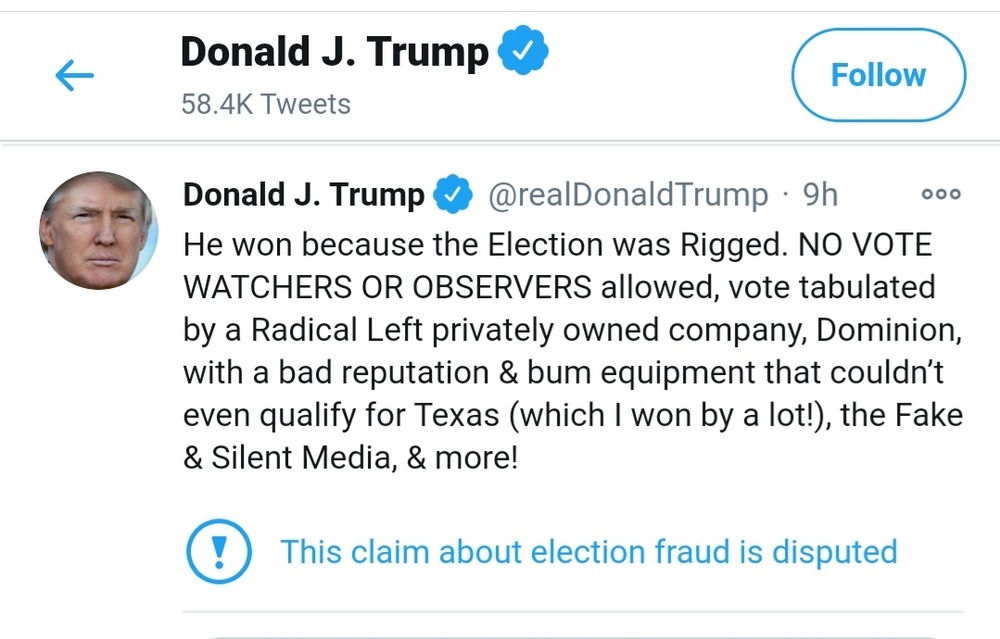This screenshot has width=1000, height=639.
Task: Click the exclamation warning circle icon
Action: click(x=219, y=551)
